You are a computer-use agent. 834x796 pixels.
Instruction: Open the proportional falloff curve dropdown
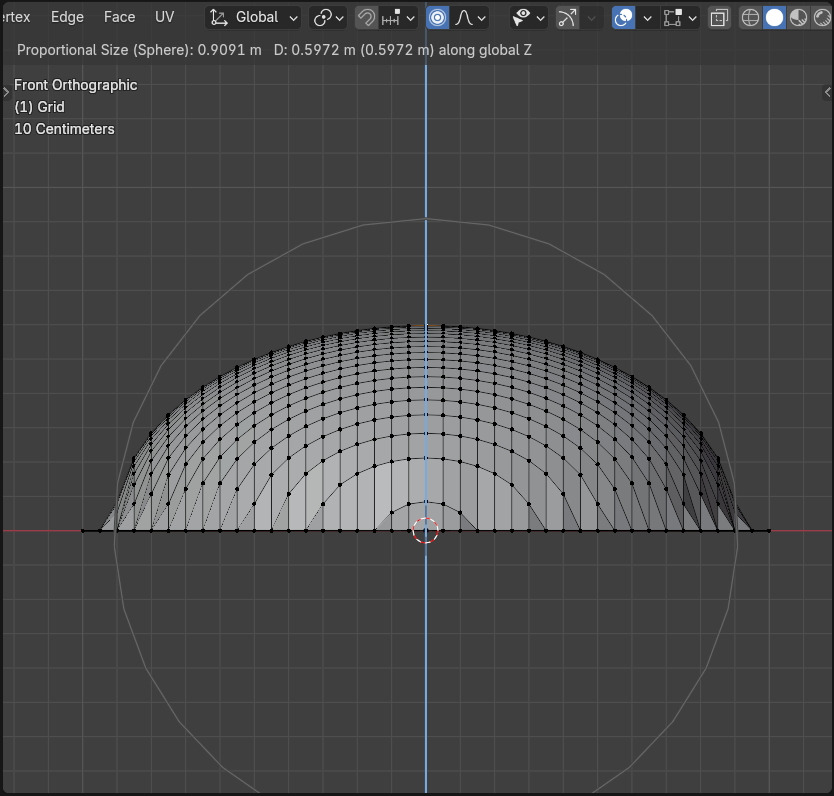[470, 17]
